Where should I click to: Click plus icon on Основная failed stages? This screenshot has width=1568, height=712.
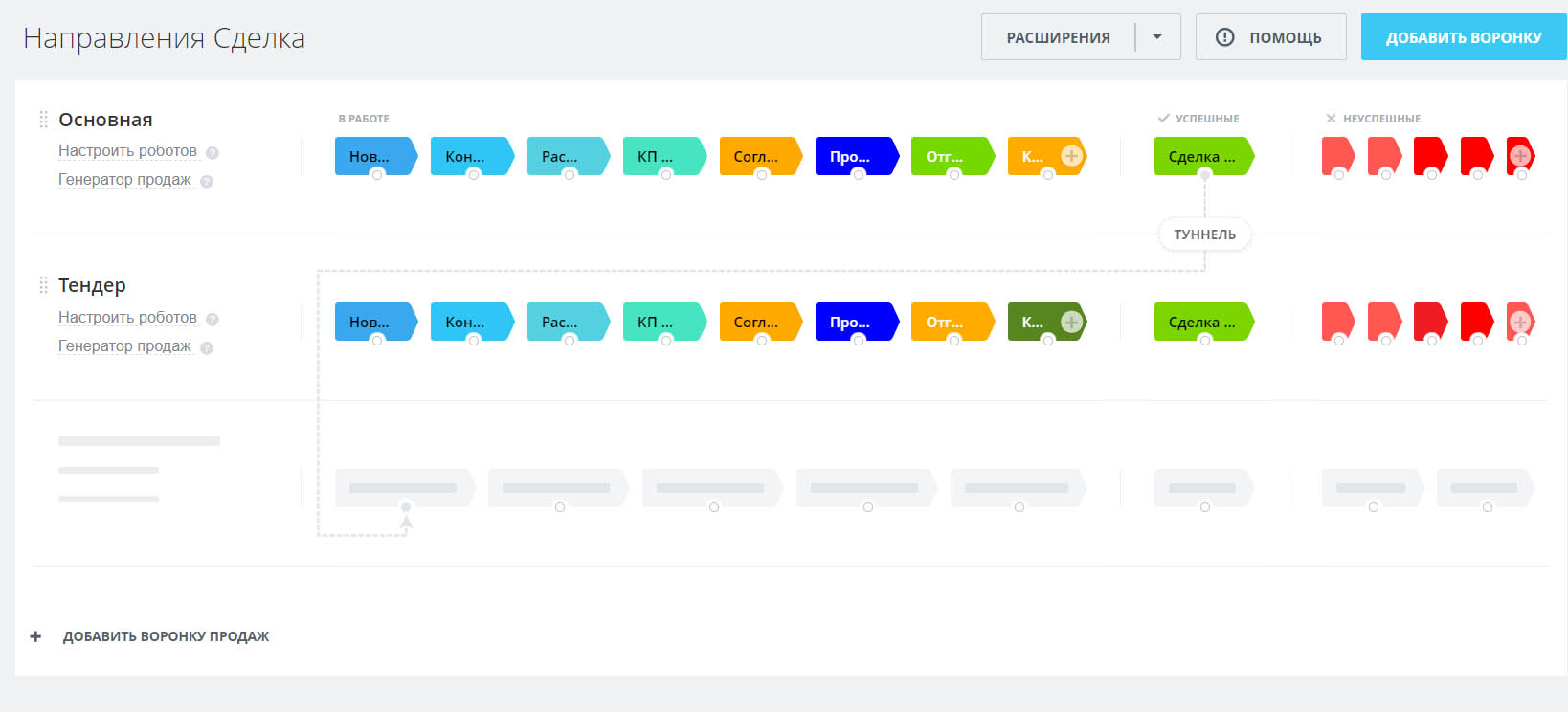(1519, 156)
